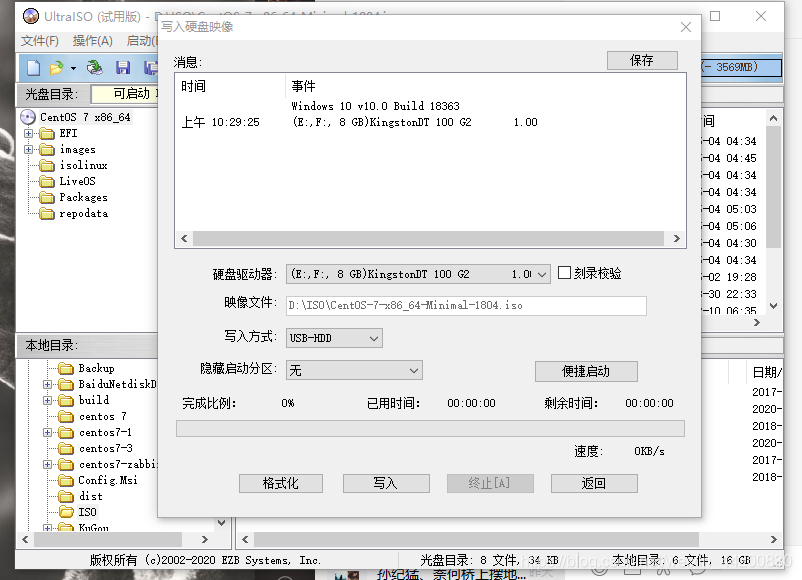The image size is (802, 580).
Task: Click the images folder icon in disc tree
Action: [x=47, y=149]
